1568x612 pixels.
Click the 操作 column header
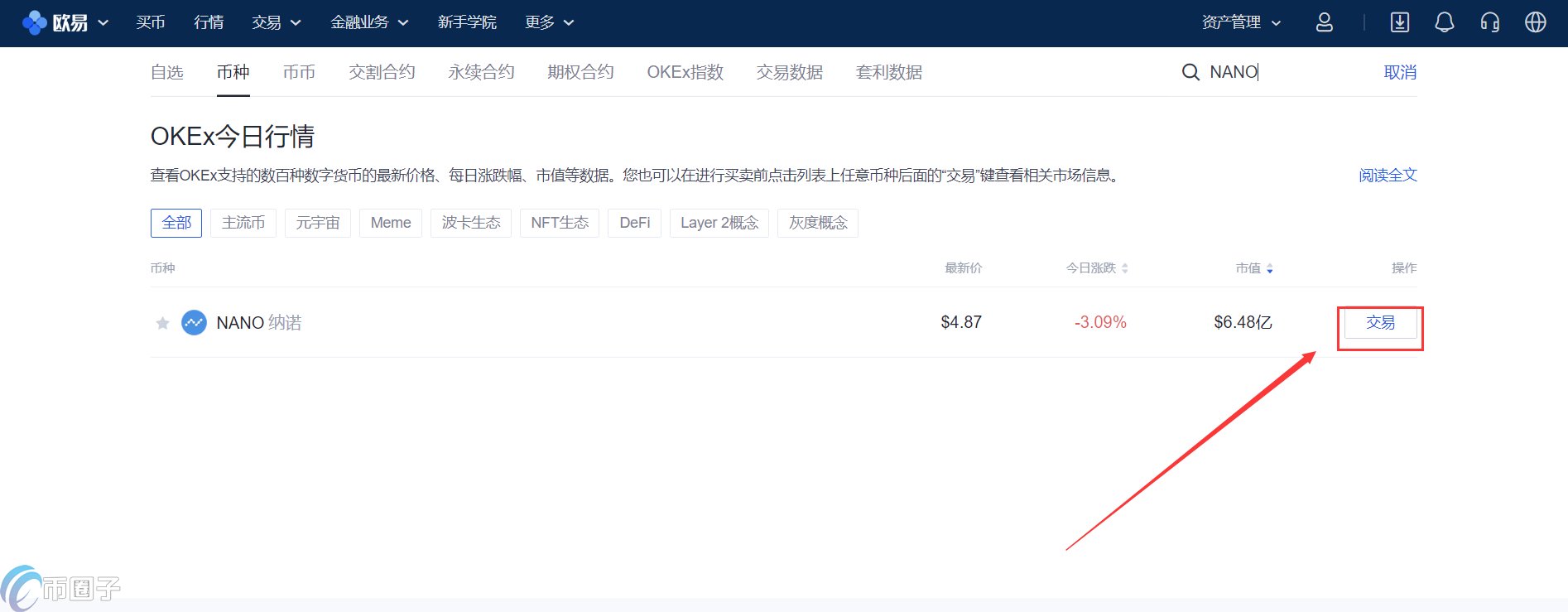[x=1404, y=268]
